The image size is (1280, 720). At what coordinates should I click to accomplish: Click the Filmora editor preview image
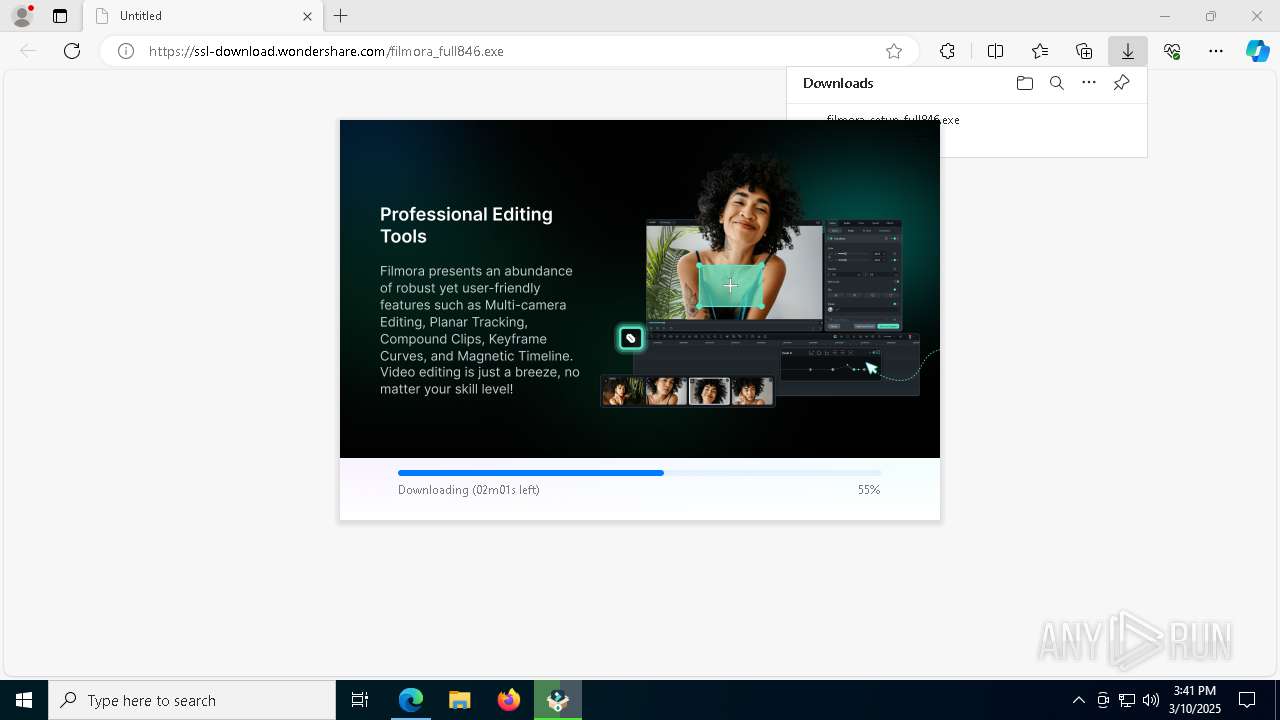pyautogui.click(x=770, y=282)
